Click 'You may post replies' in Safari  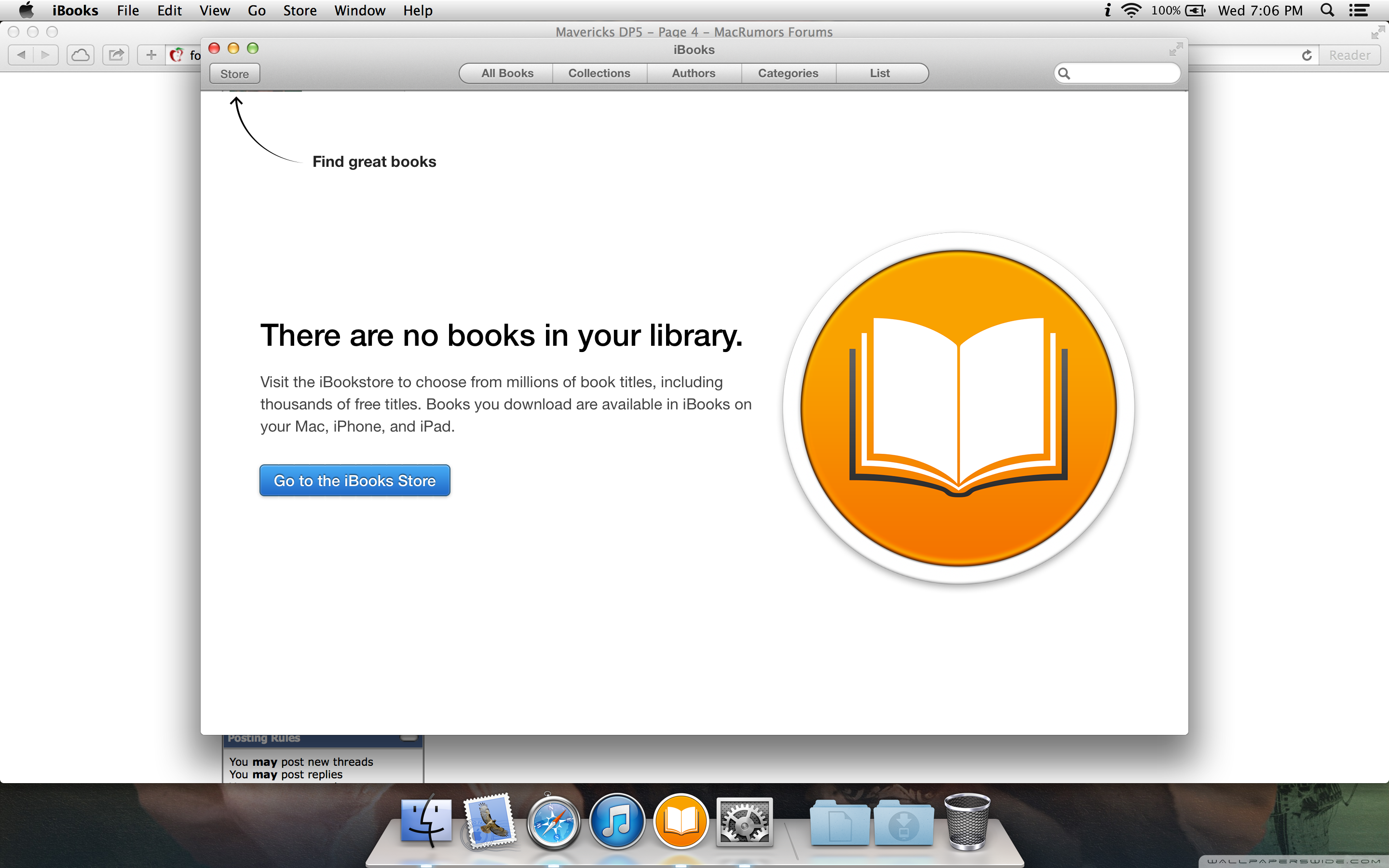286,774
